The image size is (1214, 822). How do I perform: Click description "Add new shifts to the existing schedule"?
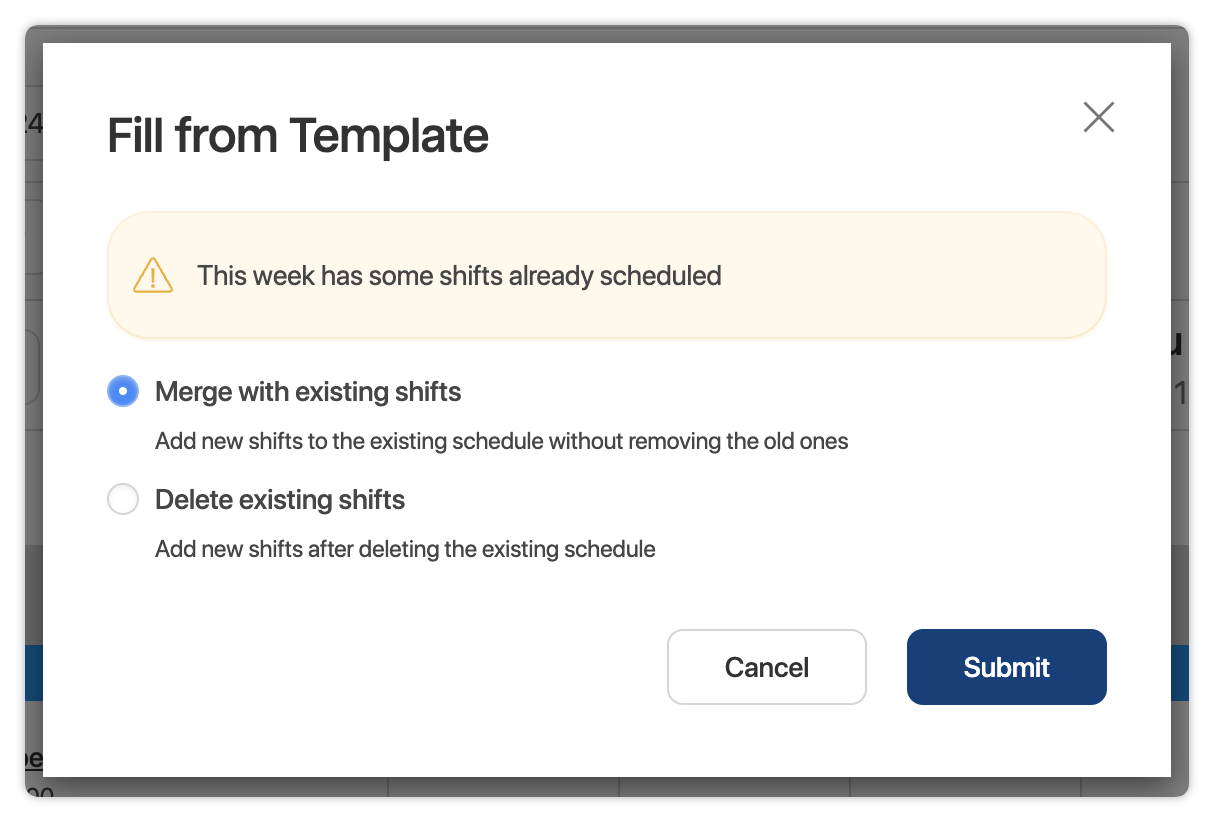pyautogui.click(x=501, y=441)
